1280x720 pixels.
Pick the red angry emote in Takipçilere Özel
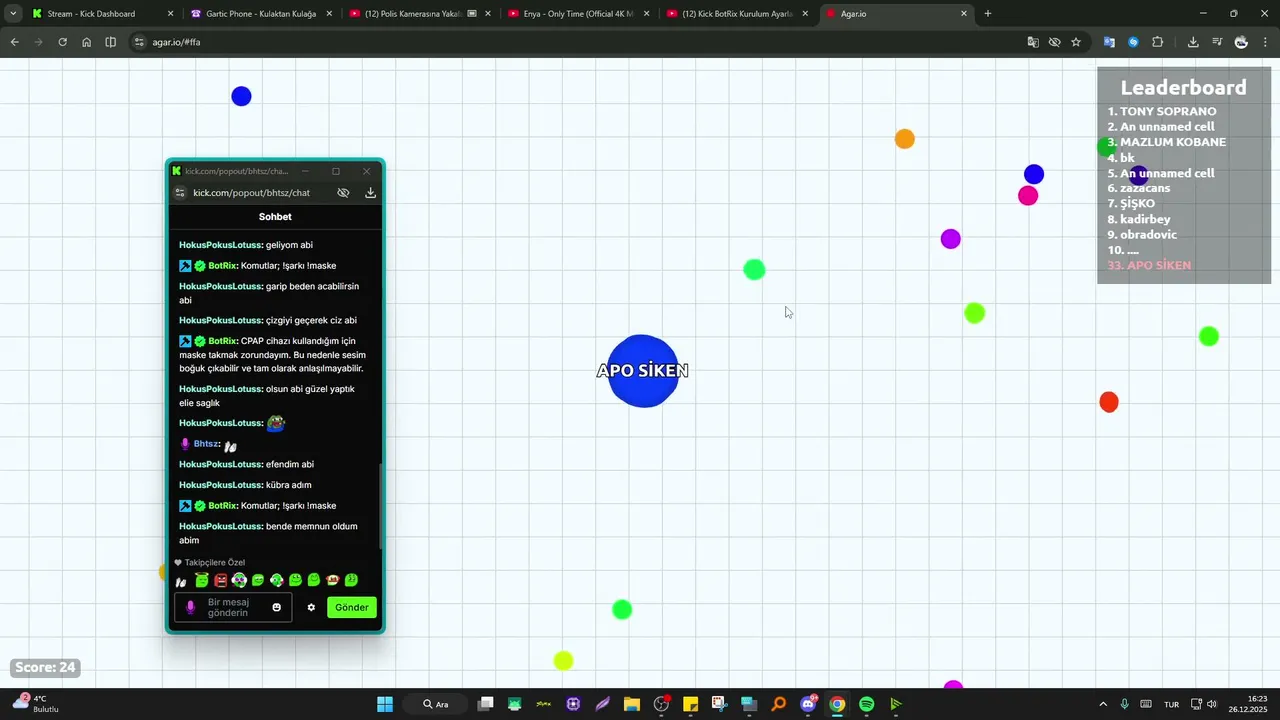coord(220,580)
